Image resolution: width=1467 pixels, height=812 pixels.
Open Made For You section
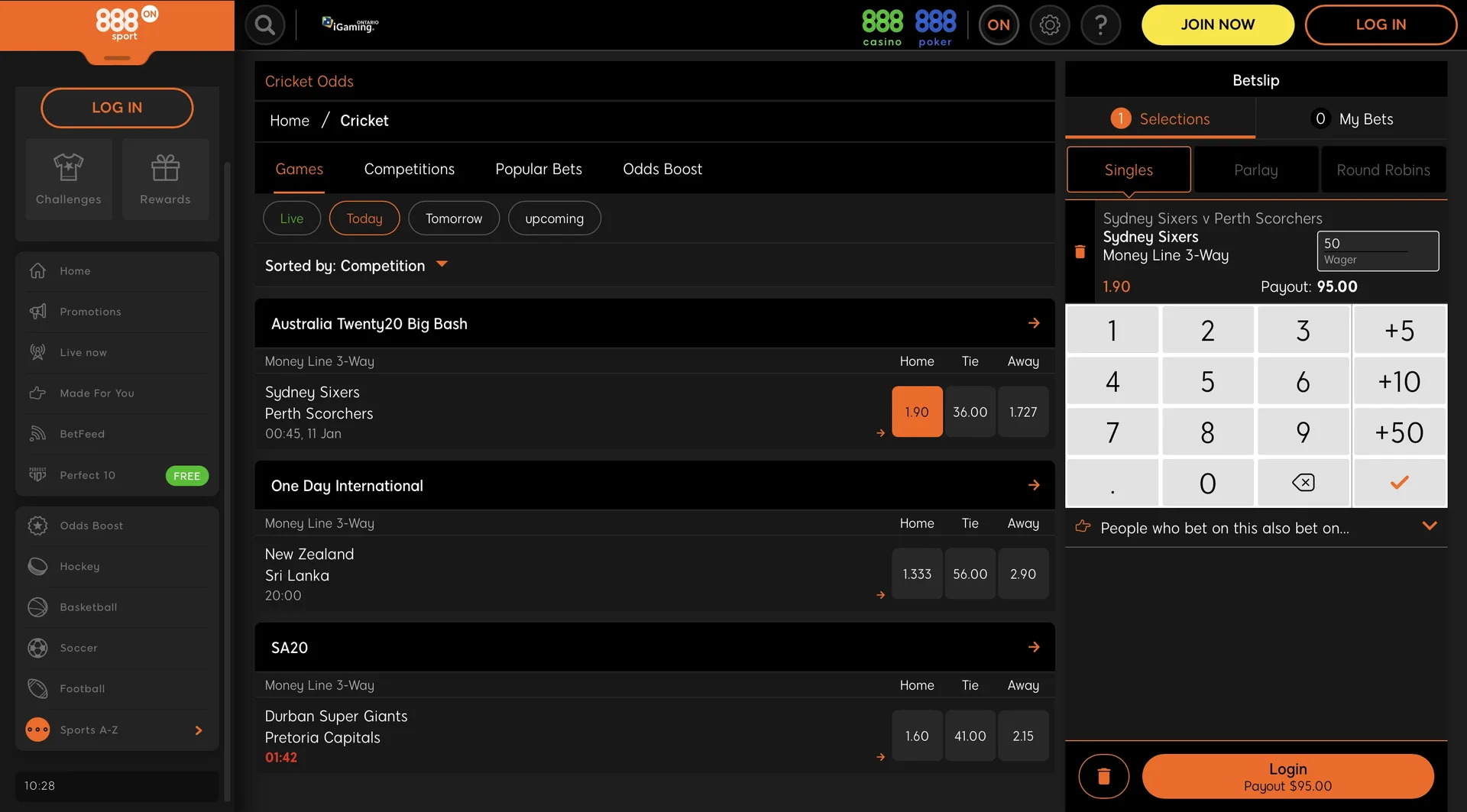(x=117, y=393)
